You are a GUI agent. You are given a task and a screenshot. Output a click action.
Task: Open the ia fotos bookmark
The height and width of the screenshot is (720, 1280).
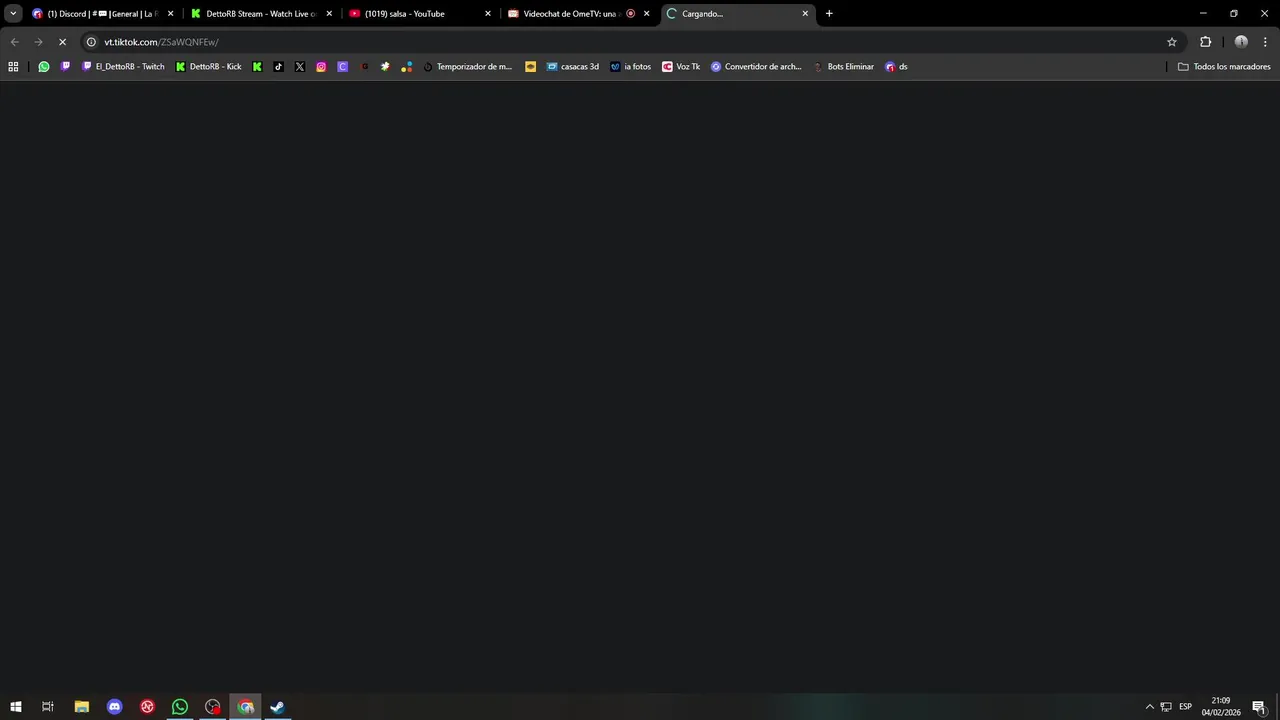point(631,67)
